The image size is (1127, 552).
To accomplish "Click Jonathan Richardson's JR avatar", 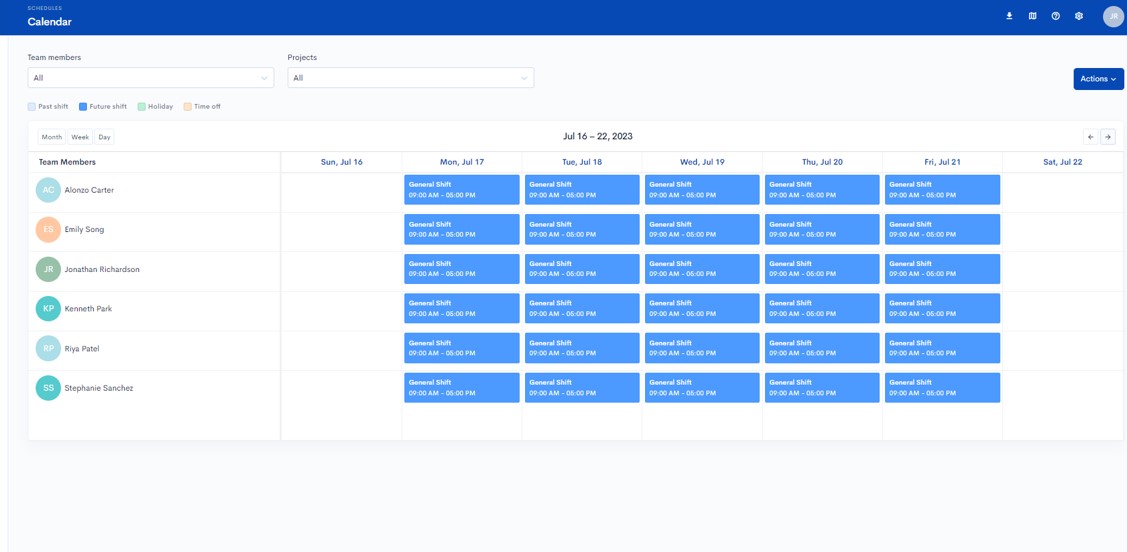I will 48,270.
